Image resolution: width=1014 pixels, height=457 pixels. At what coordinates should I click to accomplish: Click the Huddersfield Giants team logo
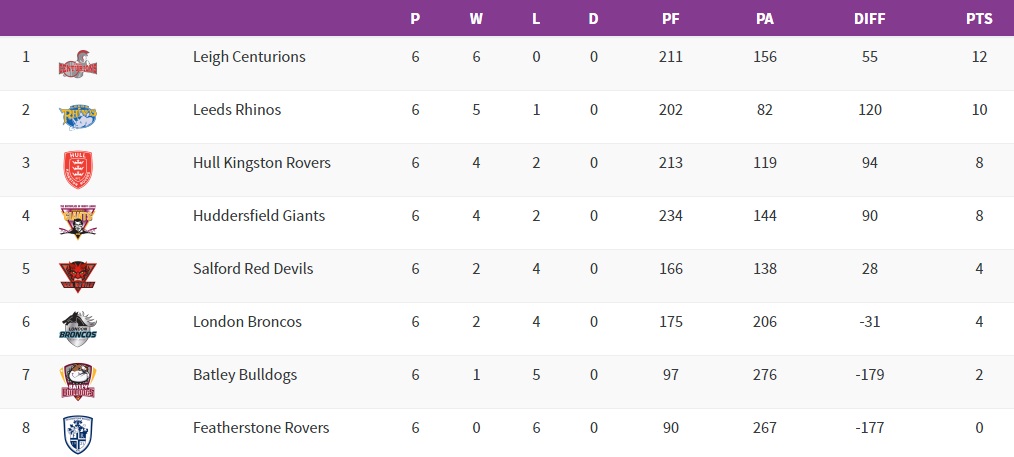click(78, 222)
